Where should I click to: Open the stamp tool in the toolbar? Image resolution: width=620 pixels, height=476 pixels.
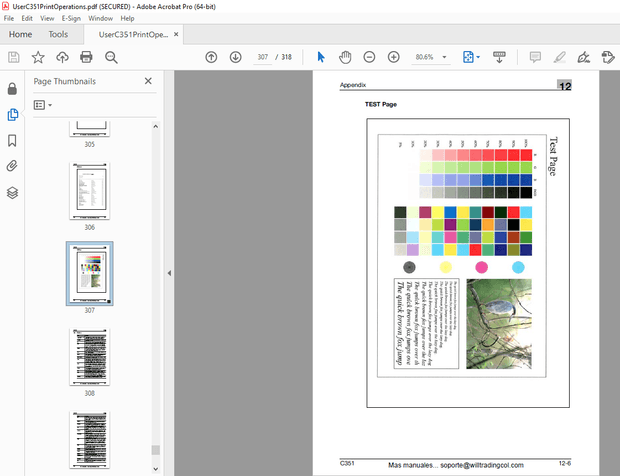[608, 57]
